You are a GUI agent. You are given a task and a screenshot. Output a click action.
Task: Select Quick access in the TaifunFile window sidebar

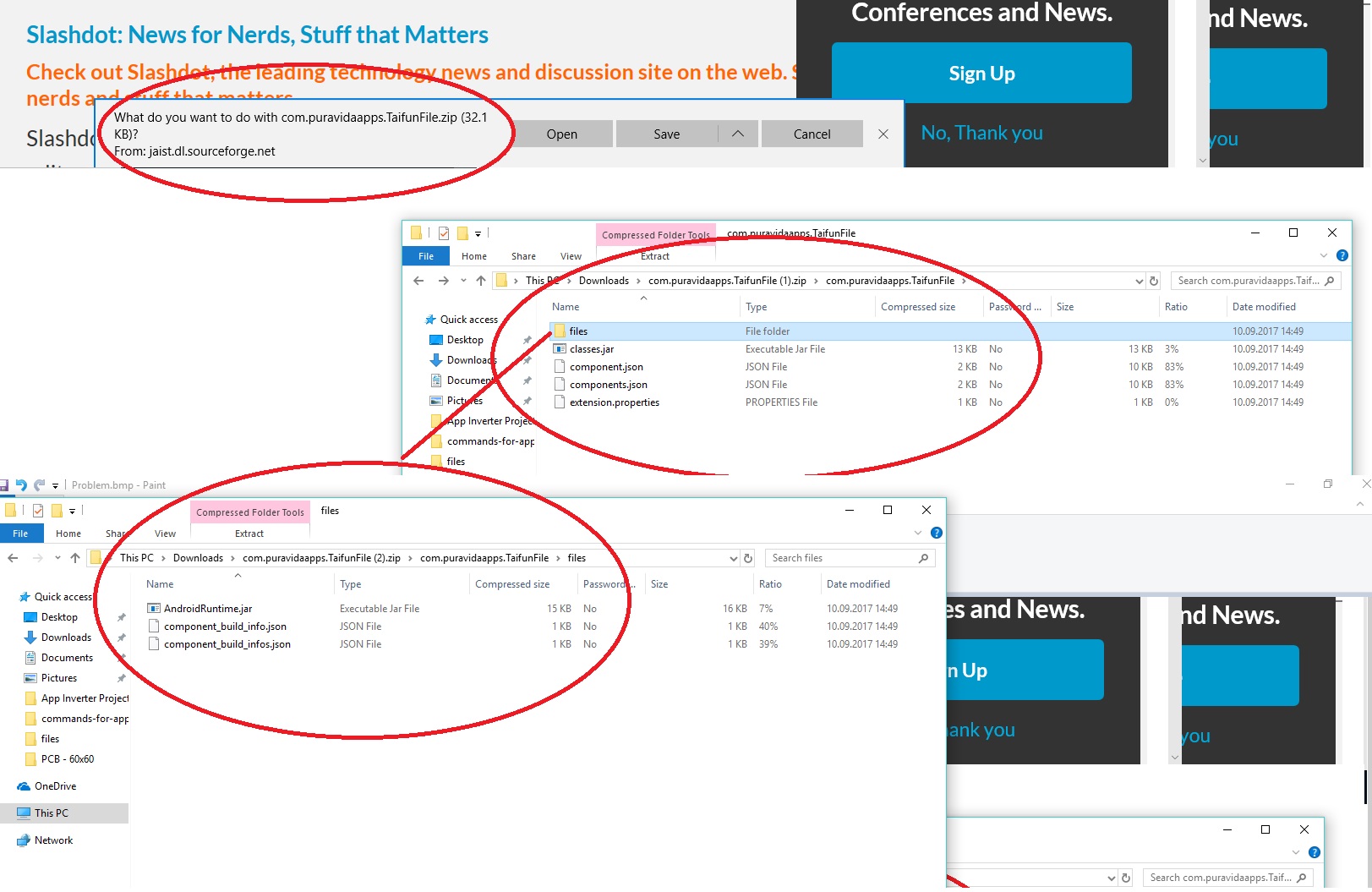pos(468,320)
